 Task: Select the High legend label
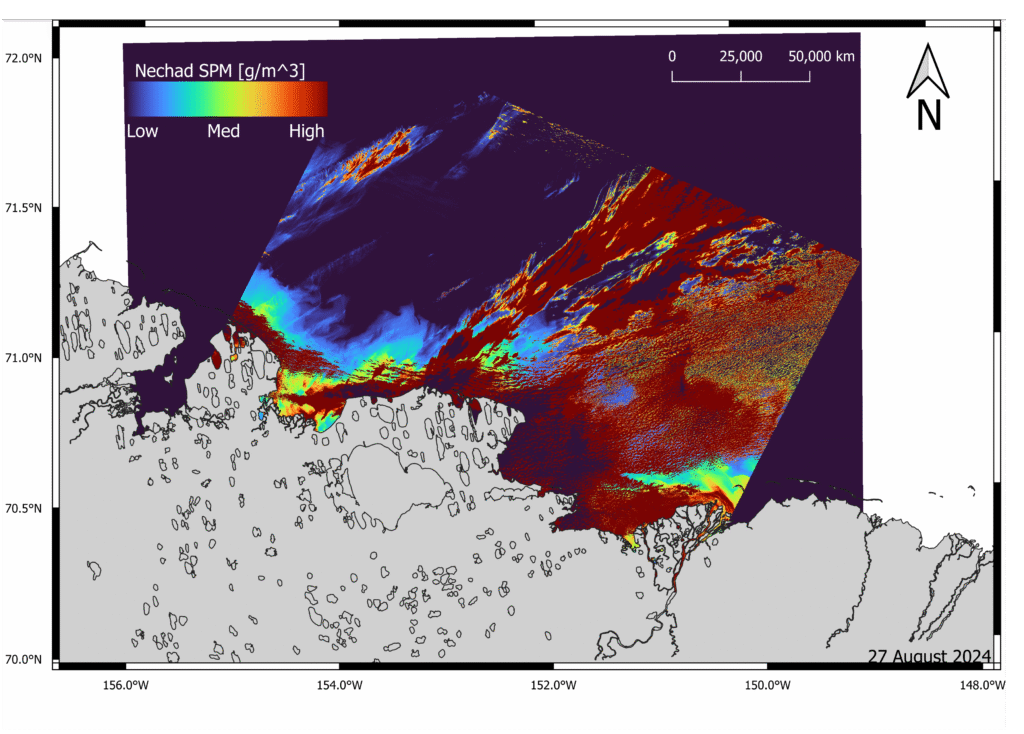(x=306, y=131)
